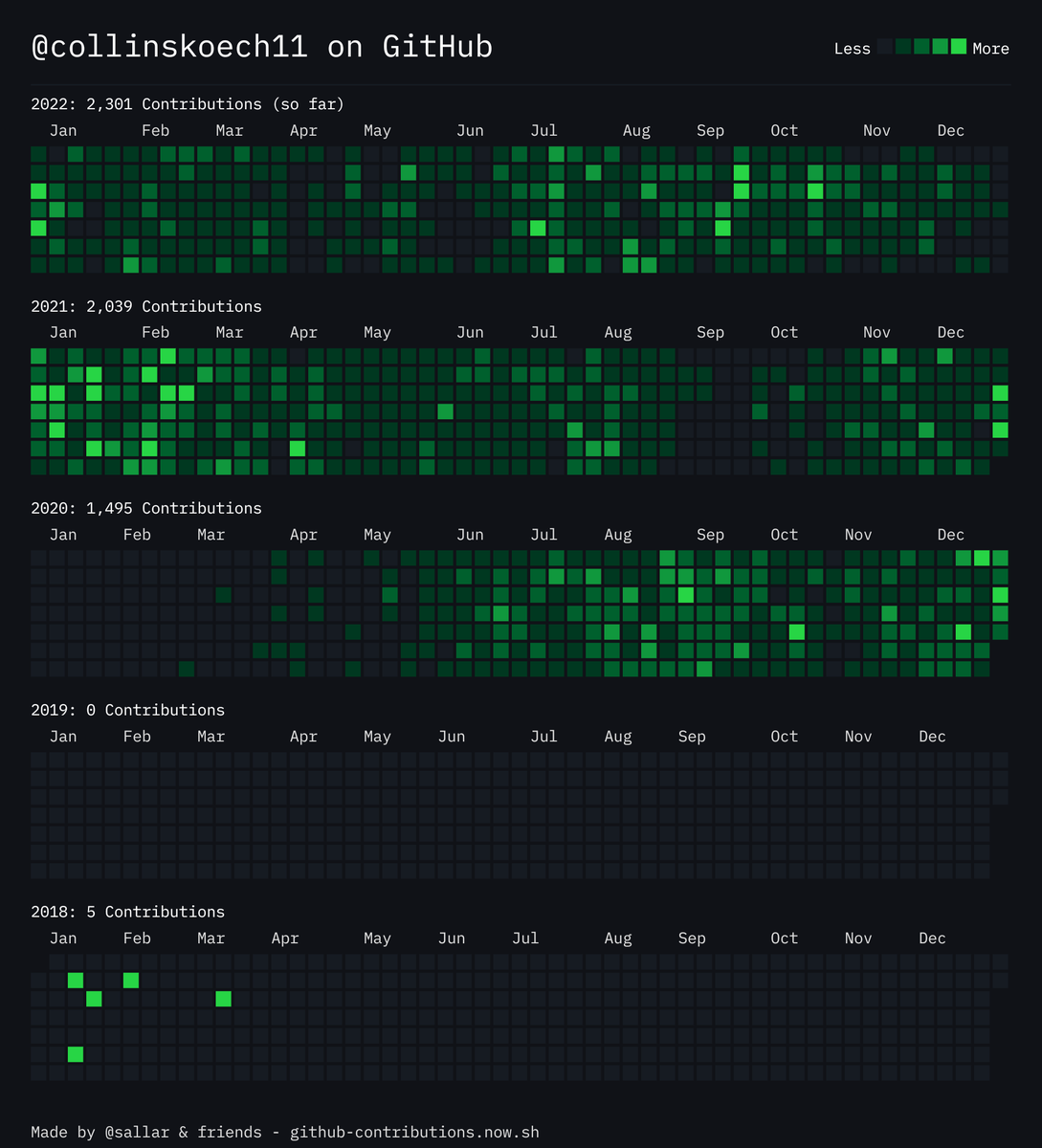Click the "2021: 2,039 Contributions" heading
This screenshot has height=1148, width=1042.
pyautogui.click(x=146, y=306)
